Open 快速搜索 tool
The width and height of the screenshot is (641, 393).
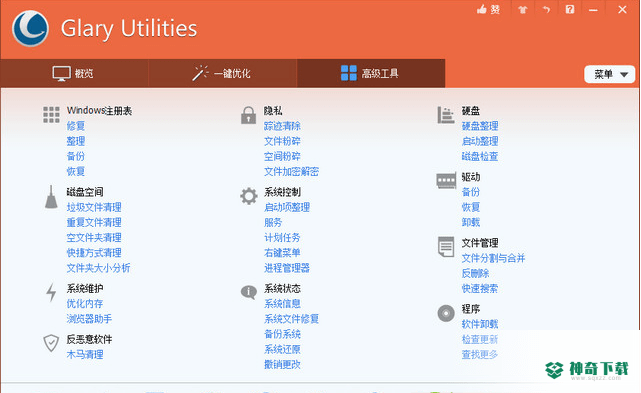click(480, 288)
